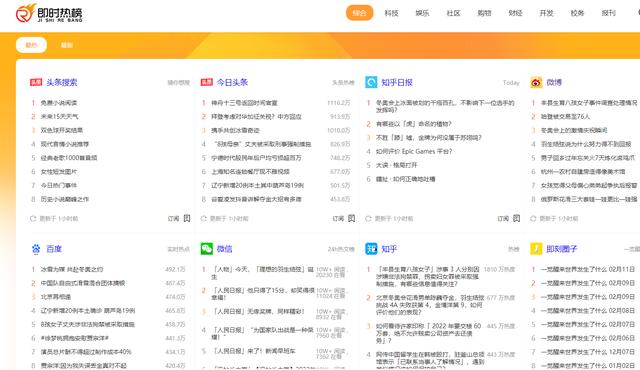The height and width of the screenshot is (370, 640).
Task: Open the 微信 card title
Action: pos(224,249)
